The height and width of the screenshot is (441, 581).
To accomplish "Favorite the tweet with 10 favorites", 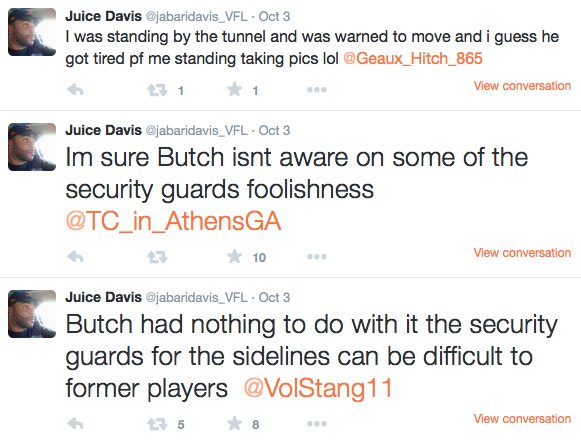I will [235, 256].
